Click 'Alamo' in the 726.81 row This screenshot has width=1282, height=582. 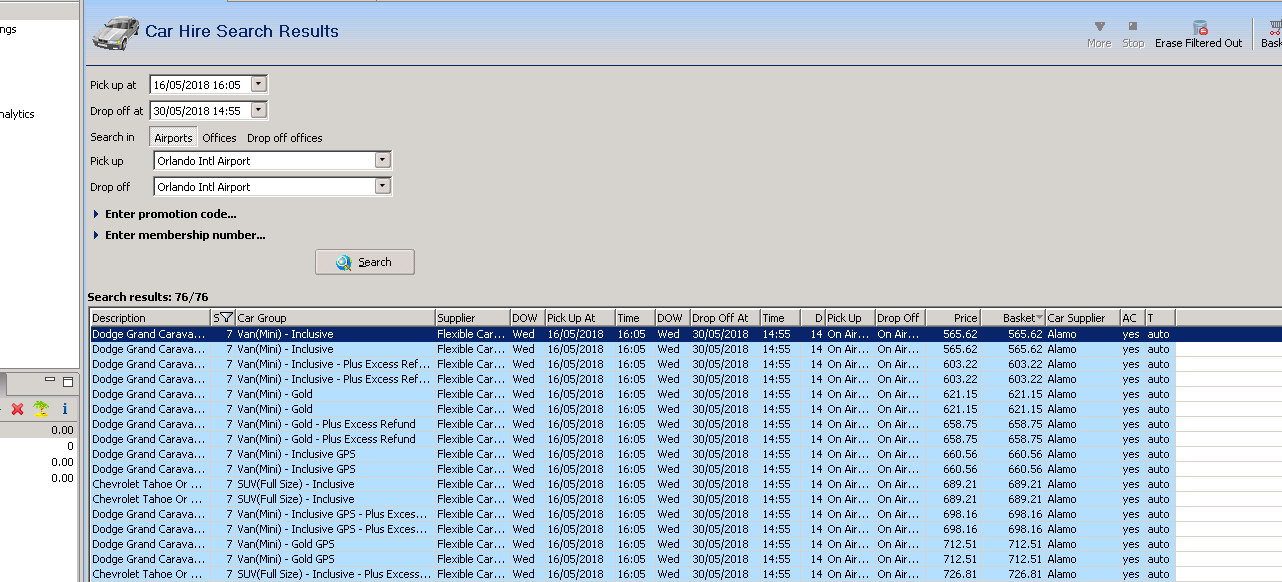(1062, 574)
